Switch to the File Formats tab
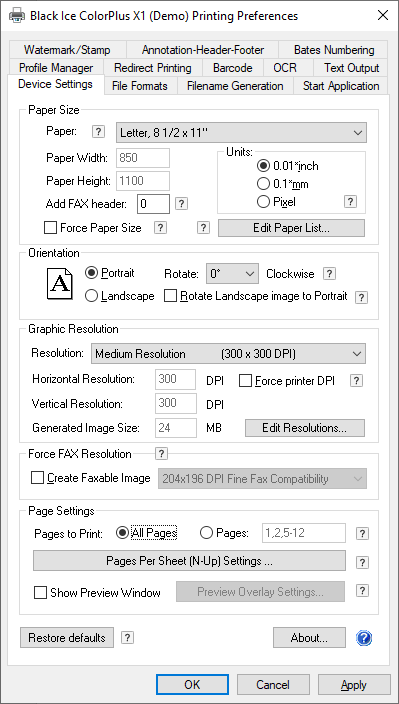Image resolution: width=399 pixels, height=704 pixels. 140,86
